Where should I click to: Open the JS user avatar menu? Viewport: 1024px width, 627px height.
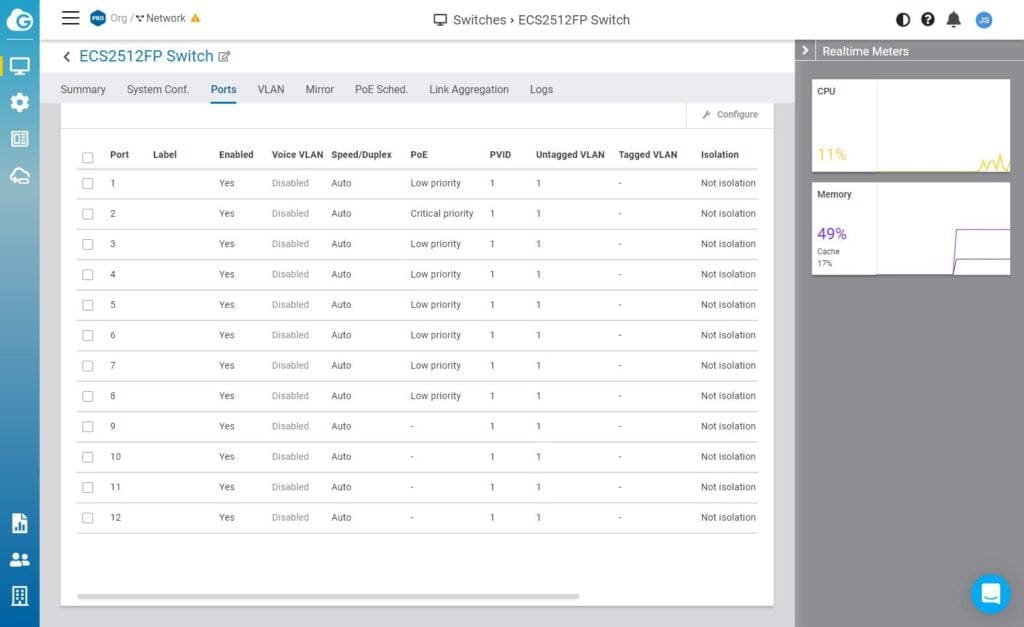[984, 19]
